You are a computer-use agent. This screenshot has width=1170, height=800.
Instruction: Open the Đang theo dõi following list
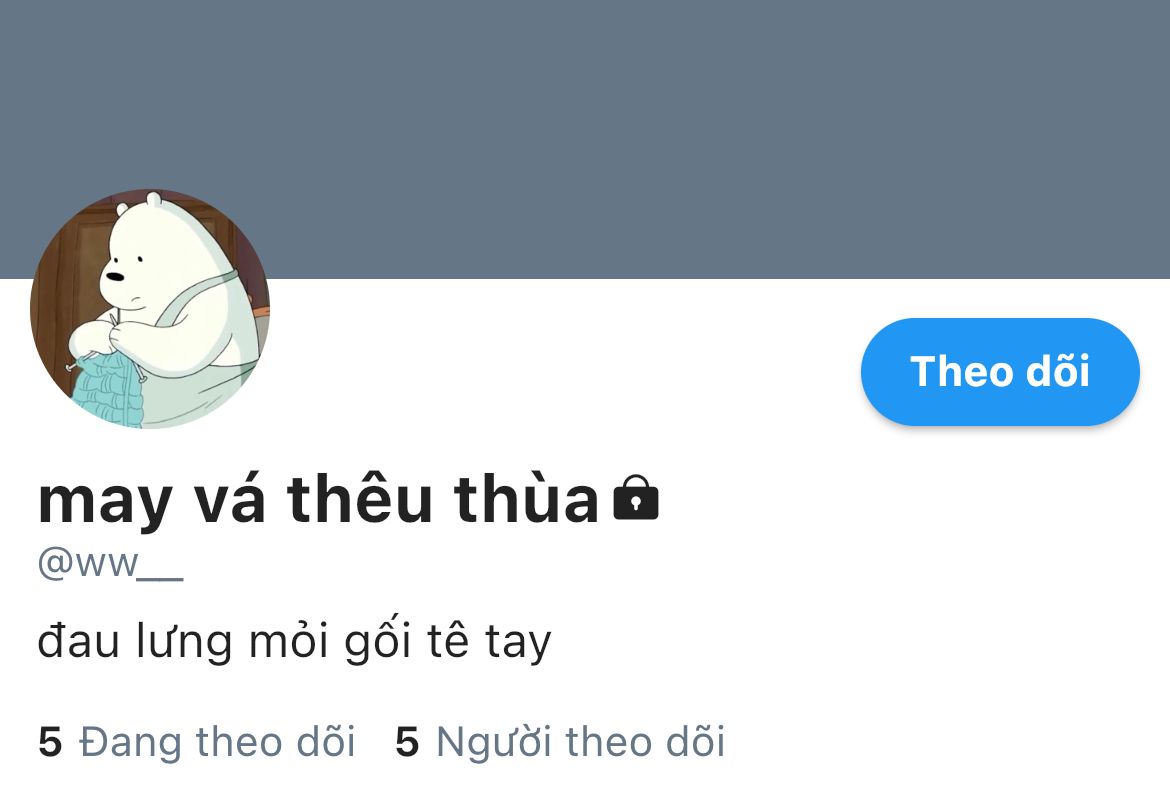coord(217,742)
